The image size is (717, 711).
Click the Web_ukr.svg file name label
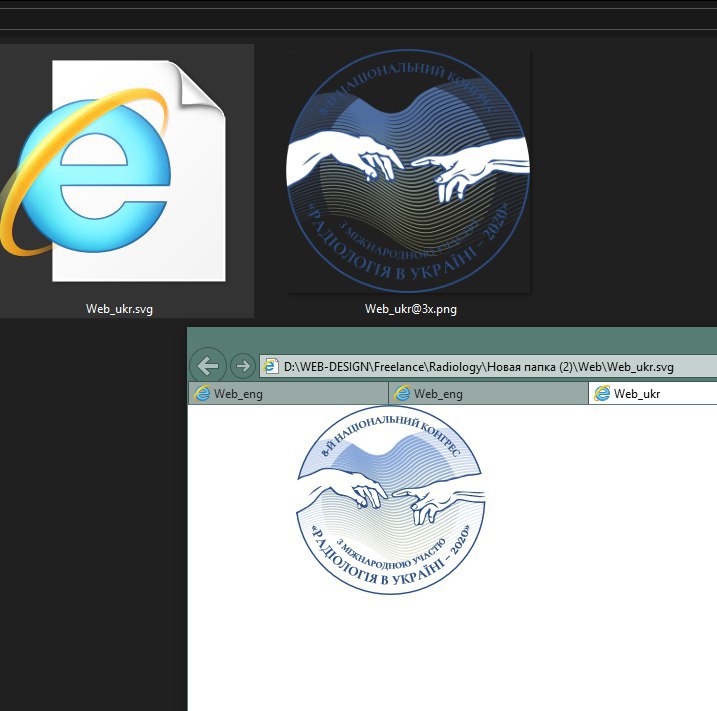[x=119, y=309]
